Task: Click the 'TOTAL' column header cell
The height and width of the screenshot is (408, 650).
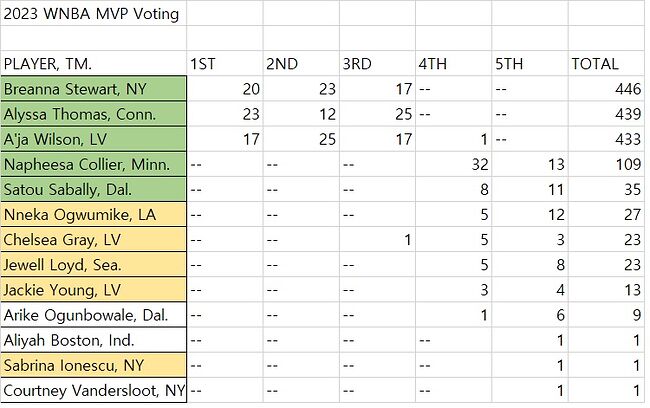Action: (606, 64)
